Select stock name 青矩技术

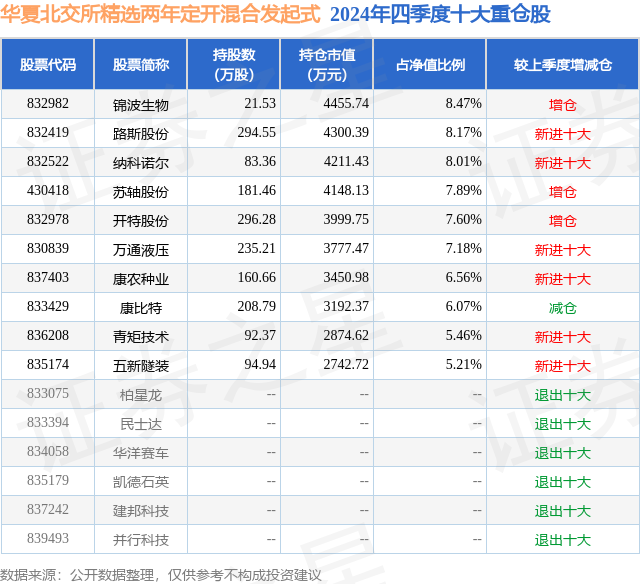click(141, 337)
